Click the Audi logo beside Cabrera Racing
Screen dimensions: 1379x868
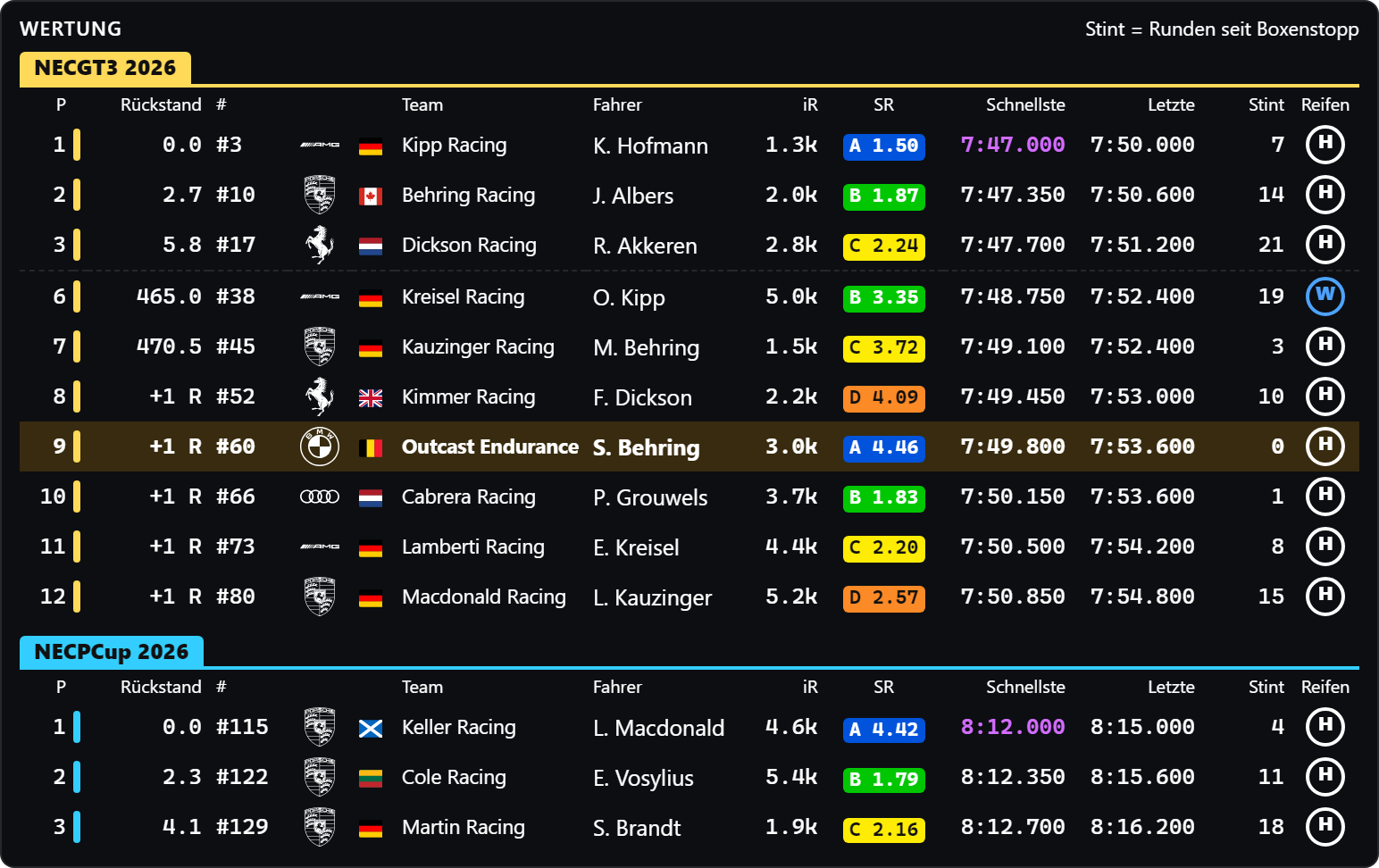pyautogui.click(x=320, y=497)
